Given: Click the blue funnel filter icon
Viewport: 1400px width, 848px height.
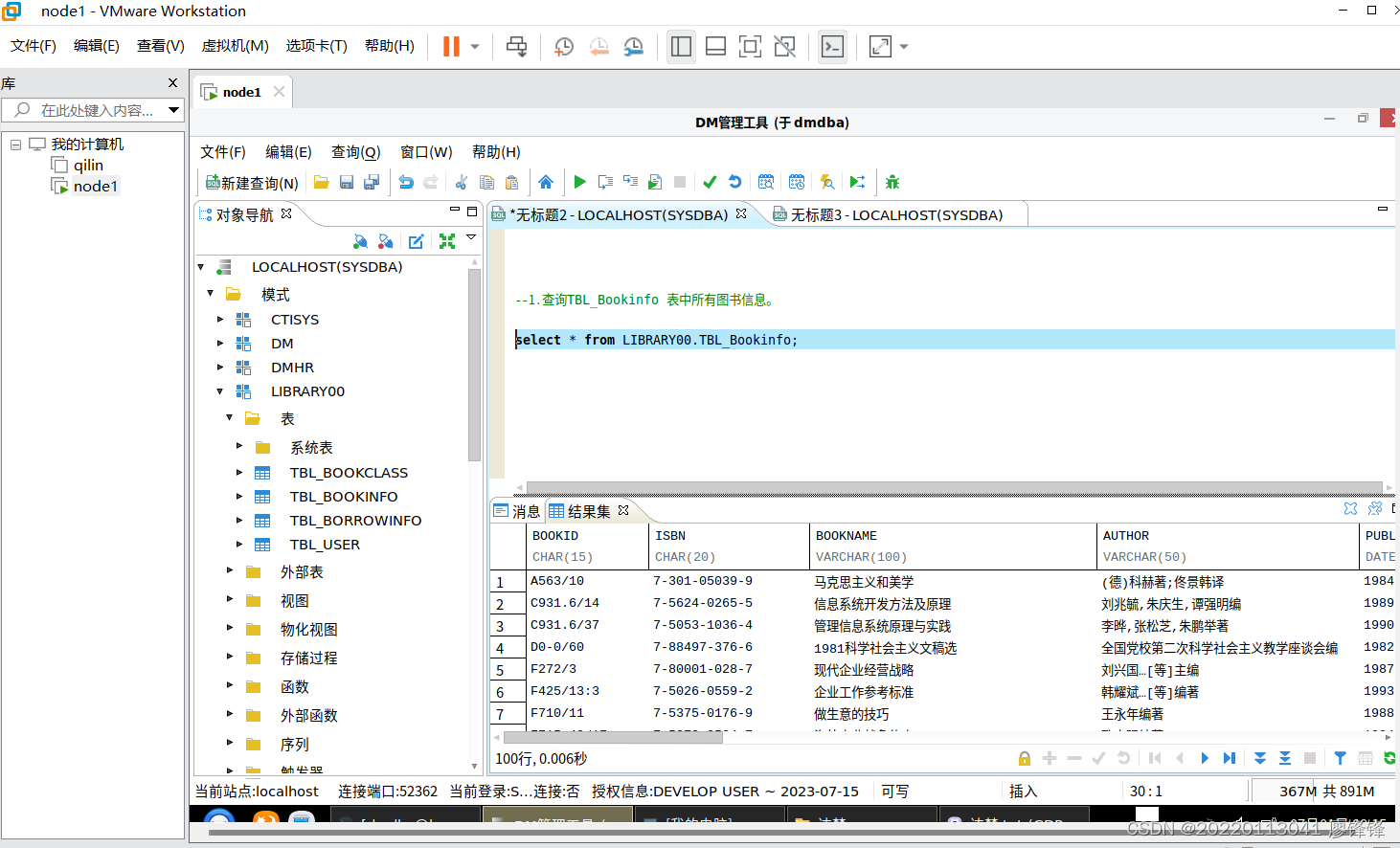Looking at the screenshot, I should [x=1340, y=758].
